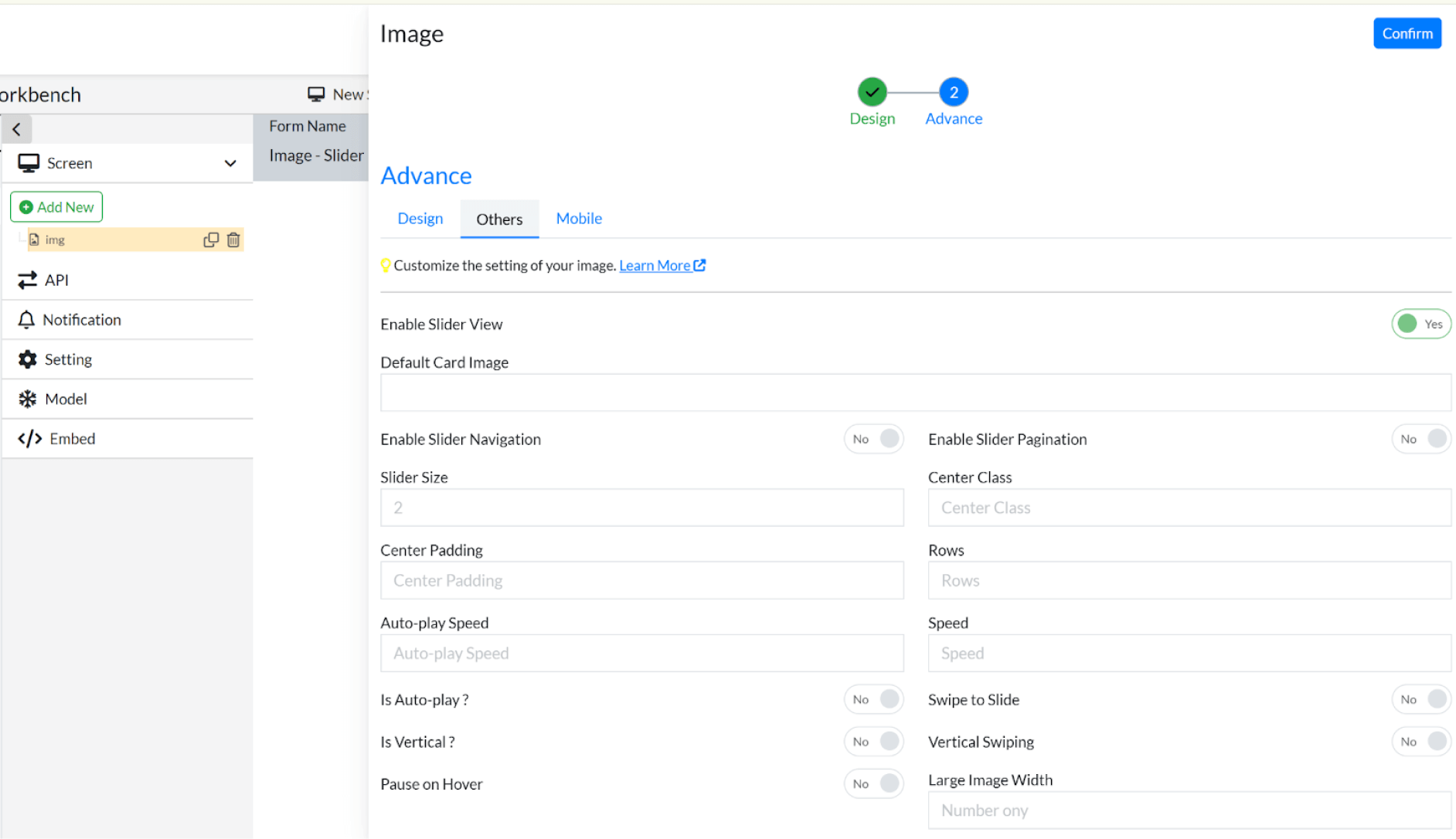1456x839 pixels.
Task: Switch to the Mobile tab
Action: [578, 219]
